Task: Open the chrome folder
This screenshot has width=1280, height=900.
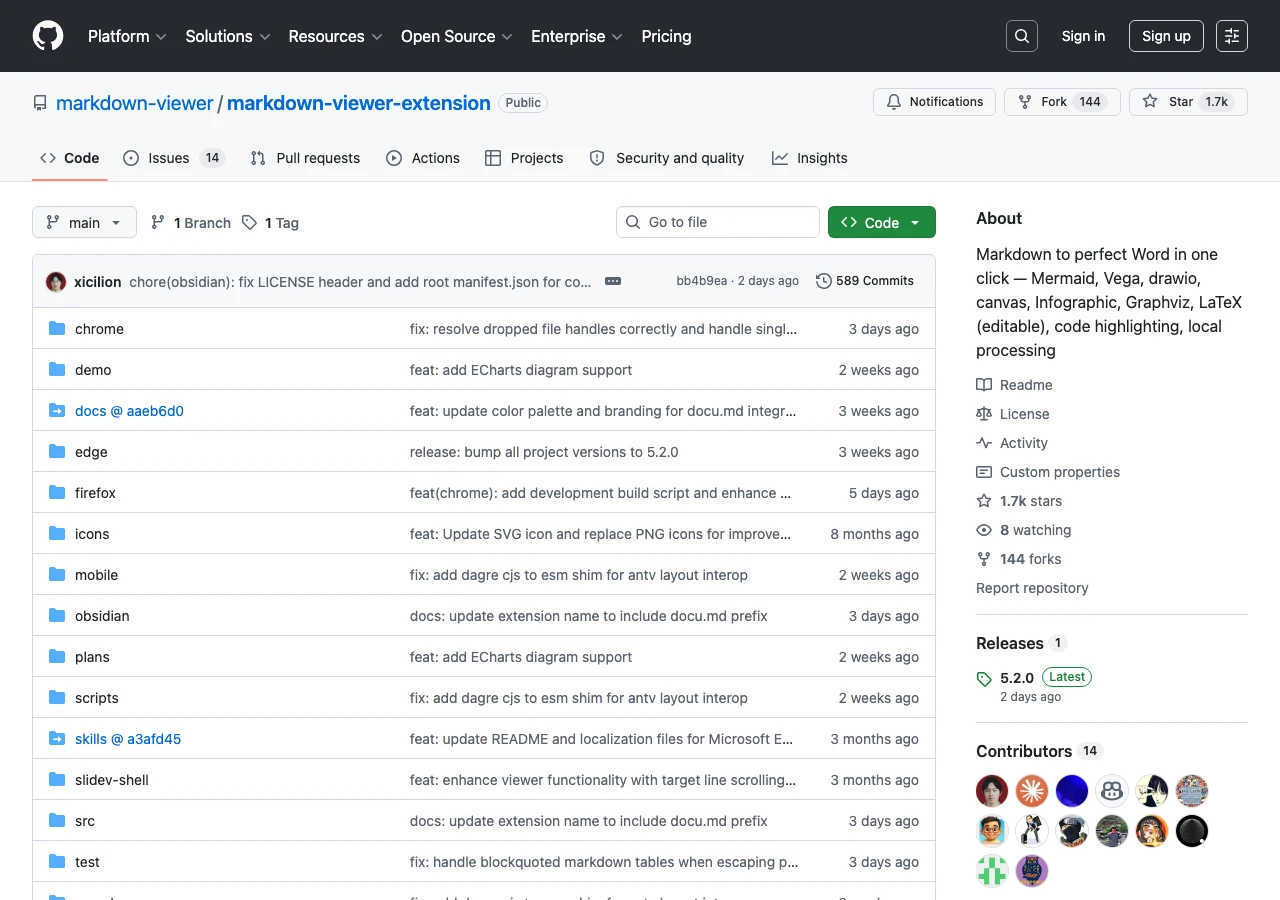Action: (x=99, y=329)
